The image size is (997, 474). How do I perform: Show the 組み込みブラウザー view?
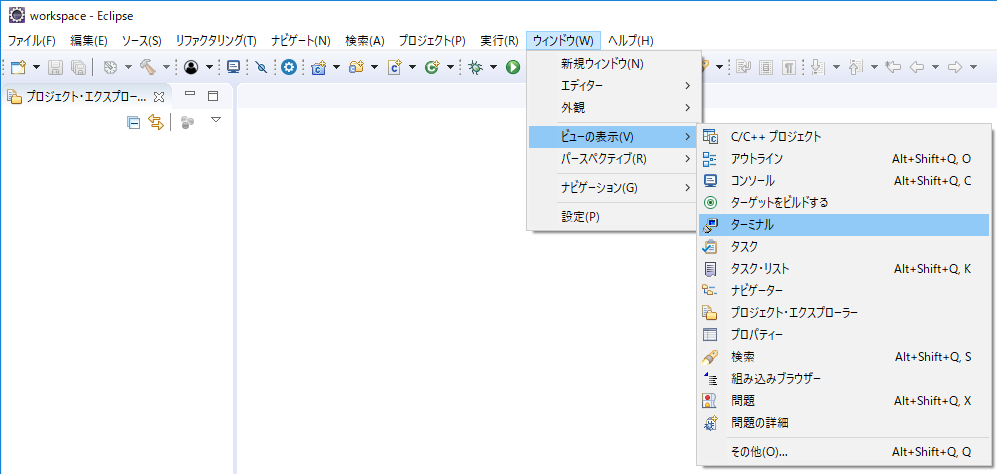tap(844, 379)
